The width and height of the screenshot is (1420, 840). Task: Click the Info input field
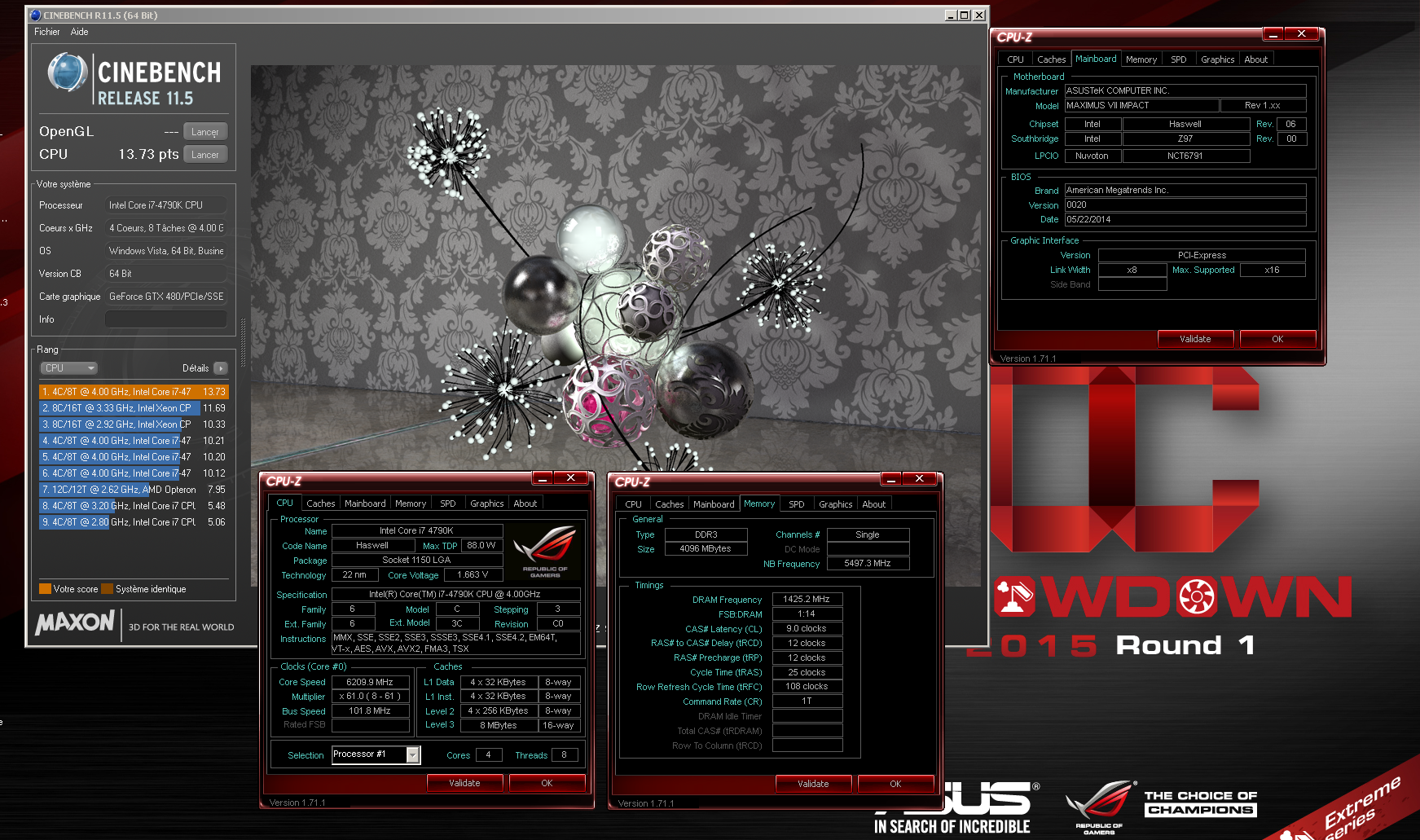166,319
